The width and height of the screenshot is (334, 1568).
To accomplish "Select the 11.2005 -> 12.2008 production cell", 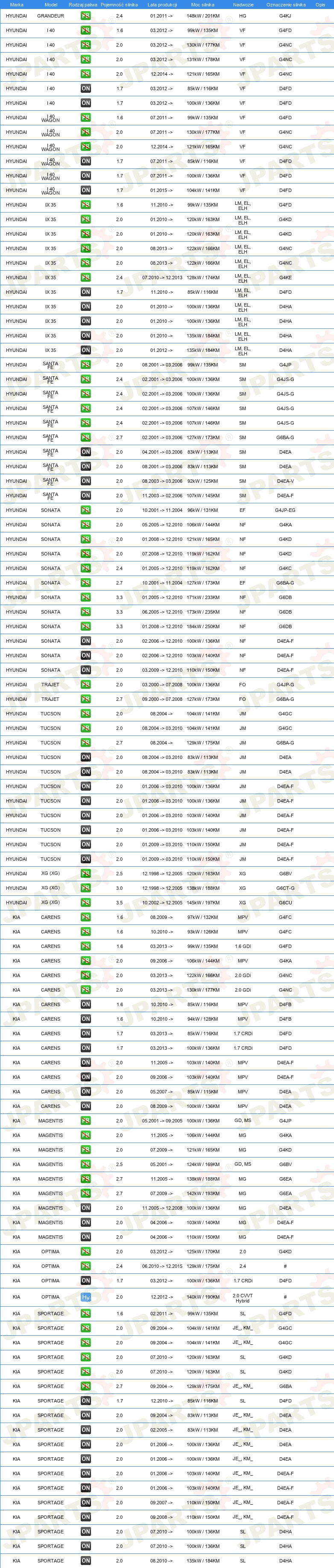I will click(x=162, y=1208).
